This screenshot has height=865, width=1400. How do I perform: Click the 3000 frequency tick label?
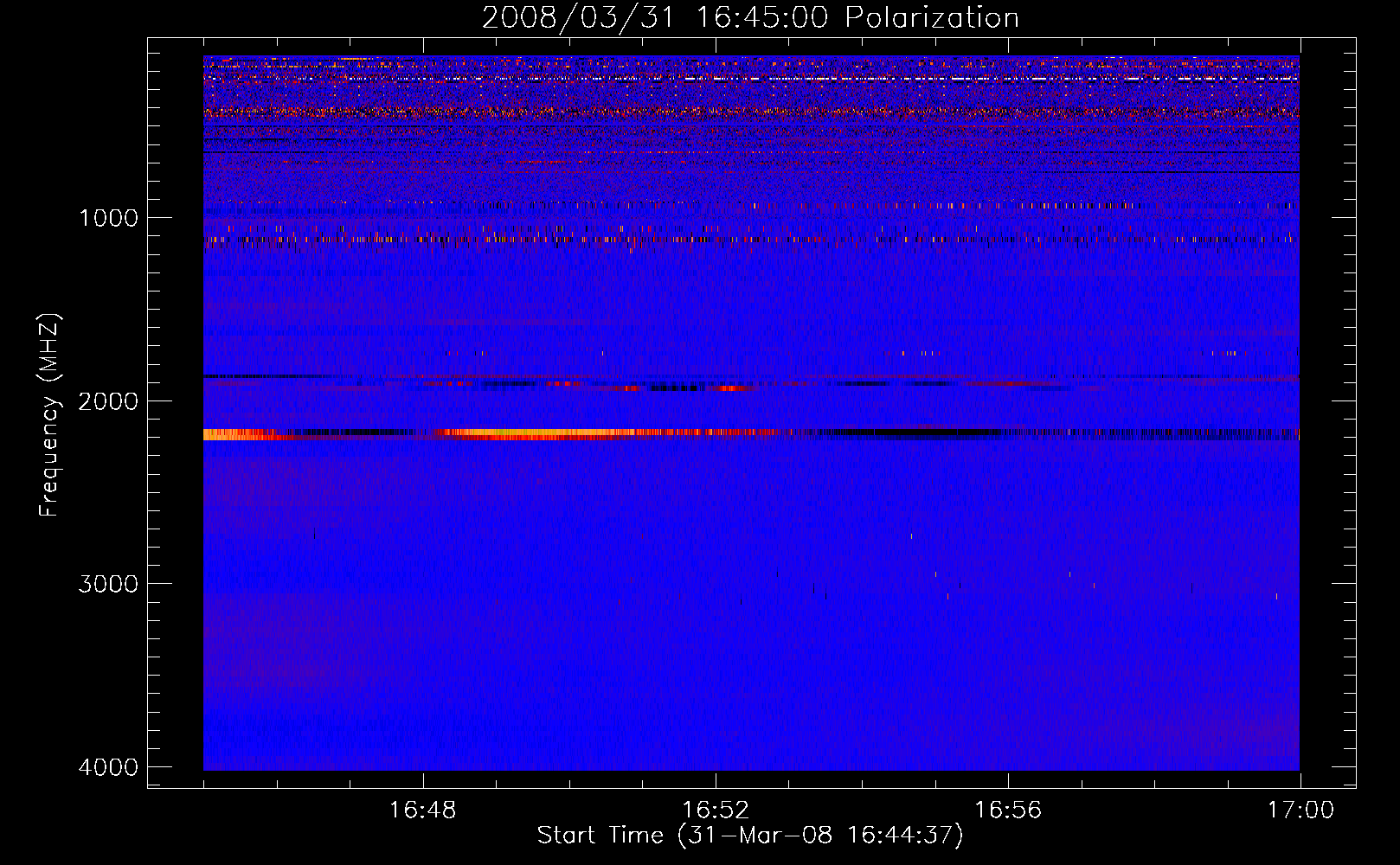pyautogui.click(x=109, y=584)
